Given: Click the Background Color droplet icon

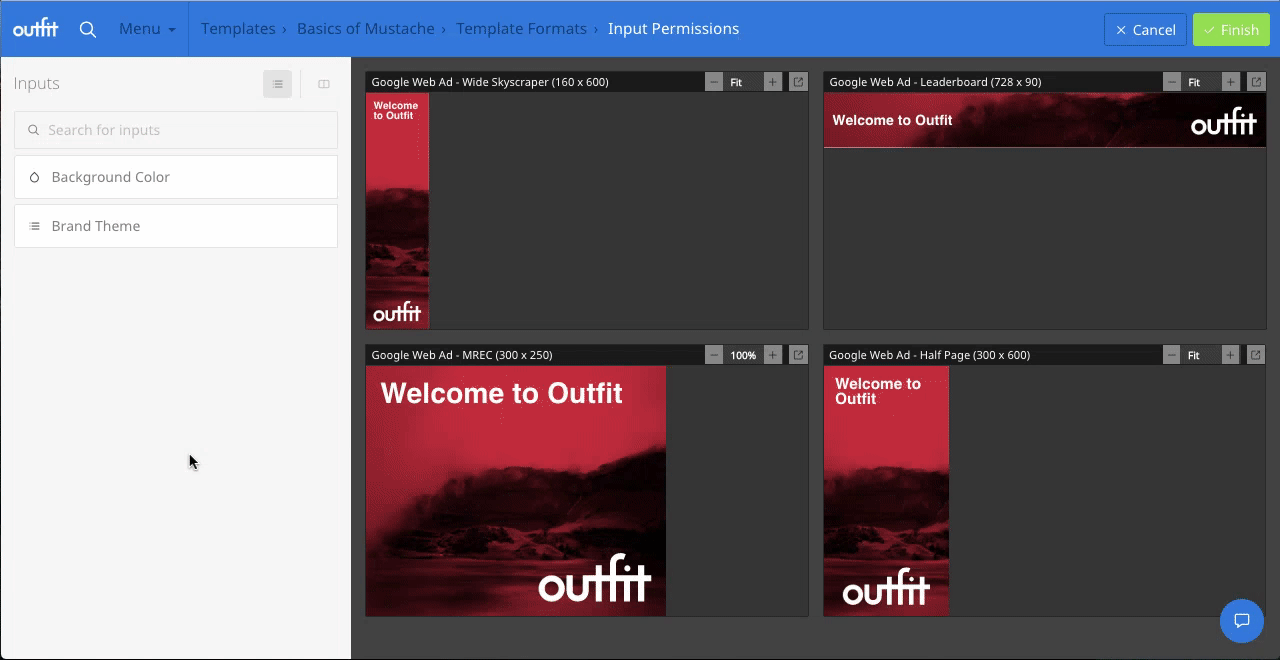Looking at the screenshot, I should (x=34, y=177).
